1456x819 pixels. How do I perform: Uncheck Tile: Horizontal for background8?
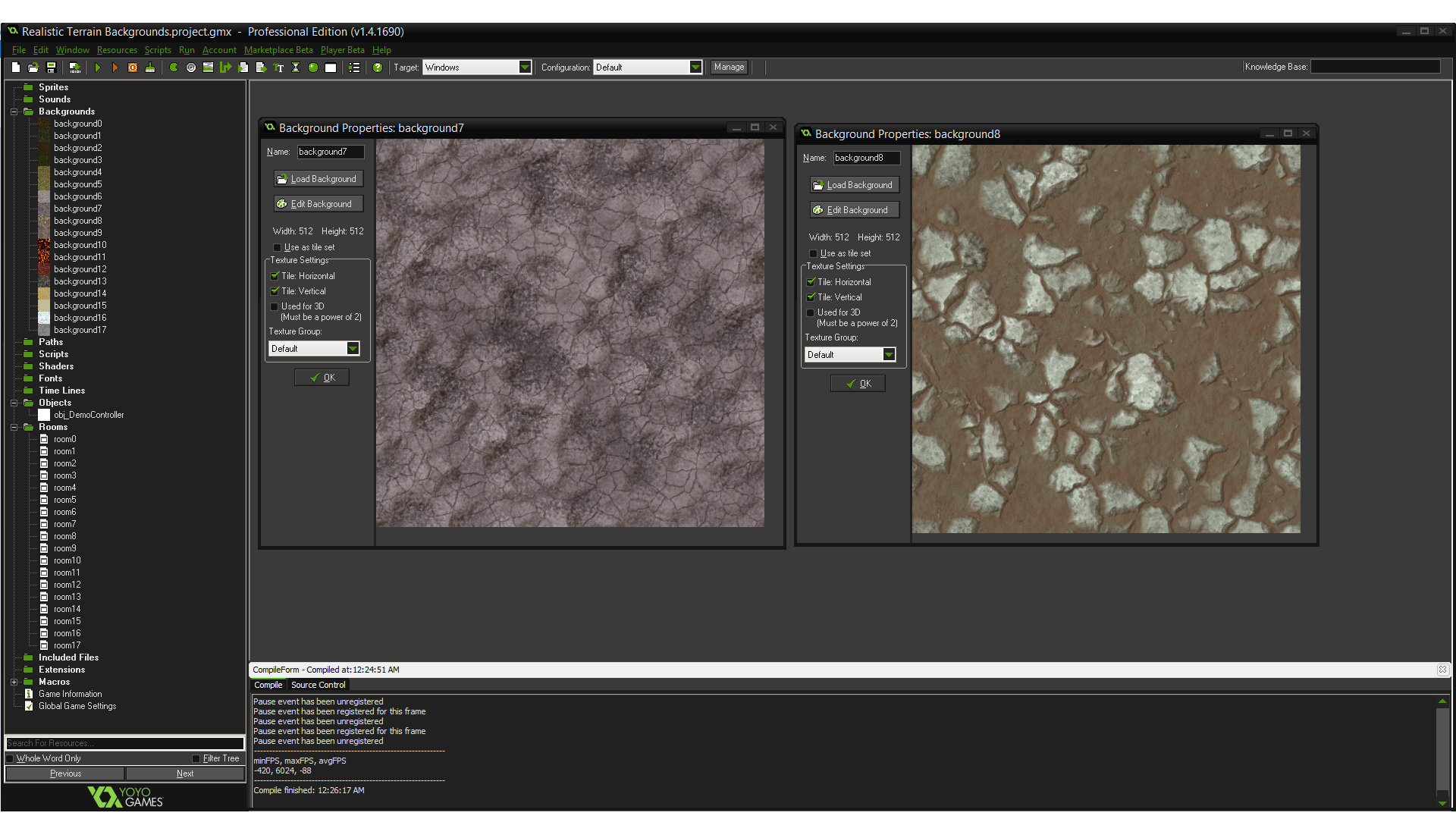coord(811,281)
